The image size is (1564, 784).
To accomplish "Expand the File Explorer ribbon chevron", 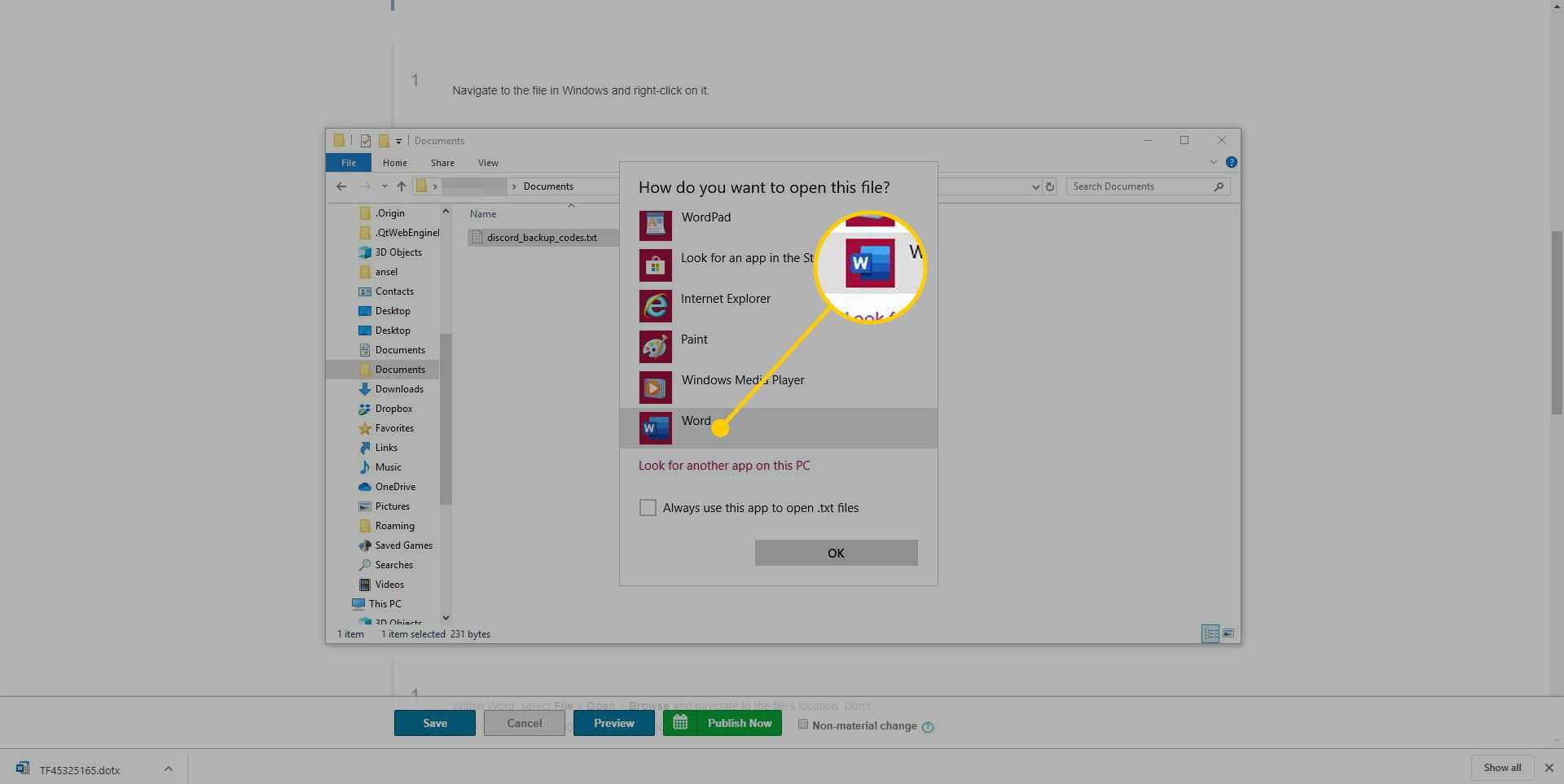I will coord(1214,162).
